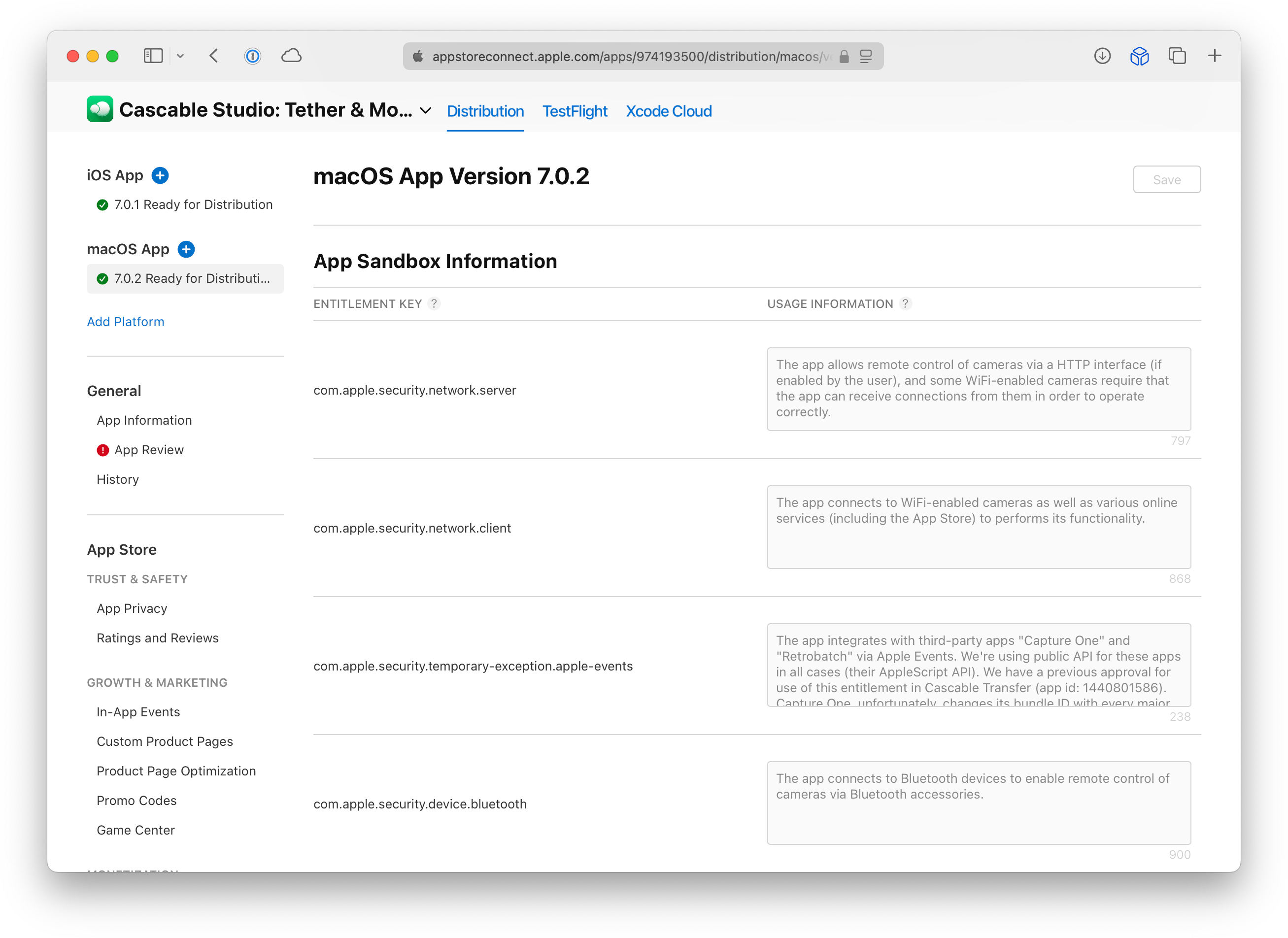Click the plus icon next to iOS App
The height and width of the screenshot is (938, 1288).
160,175
